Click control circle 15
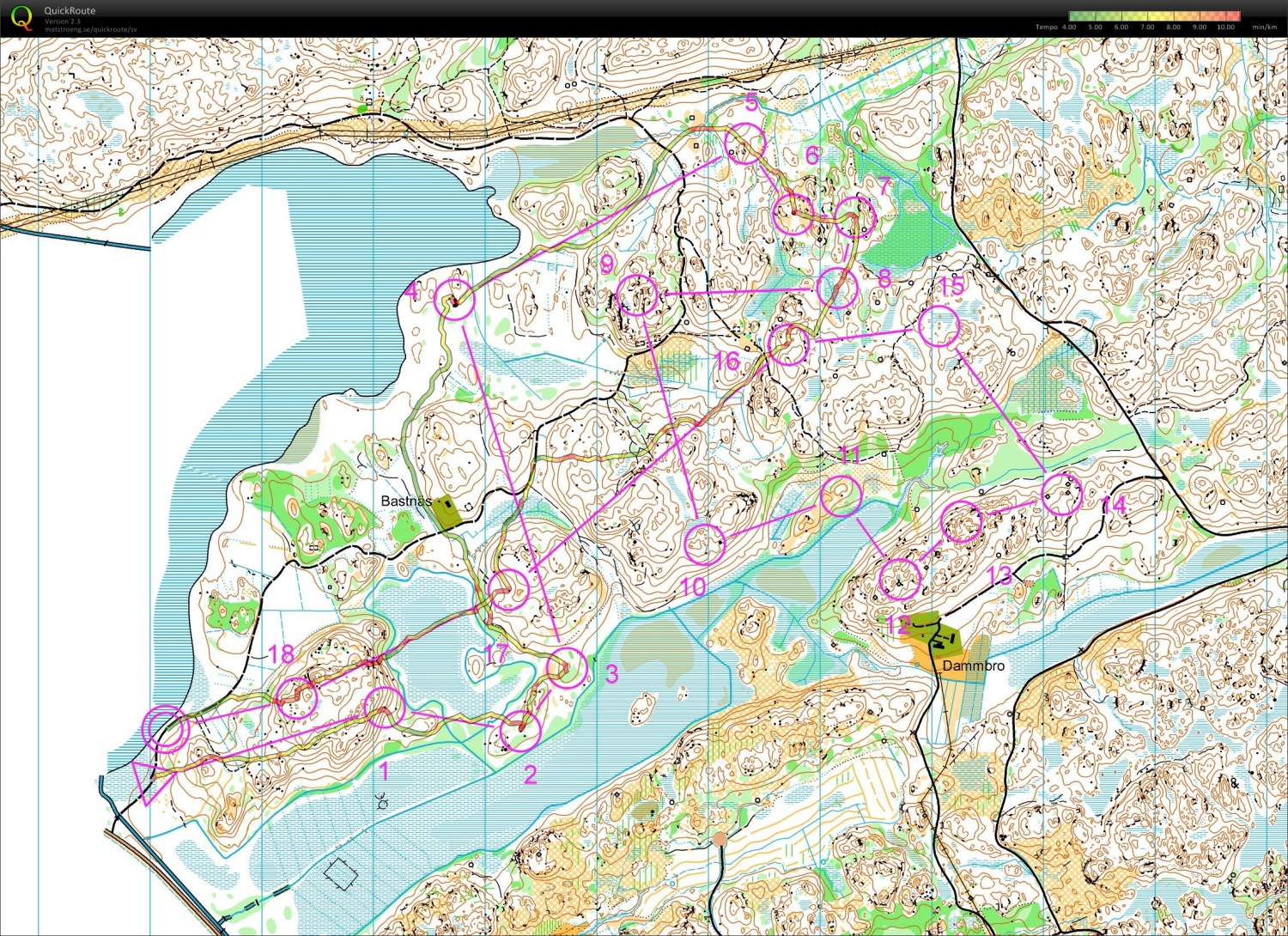 click(x=939, y=326)
